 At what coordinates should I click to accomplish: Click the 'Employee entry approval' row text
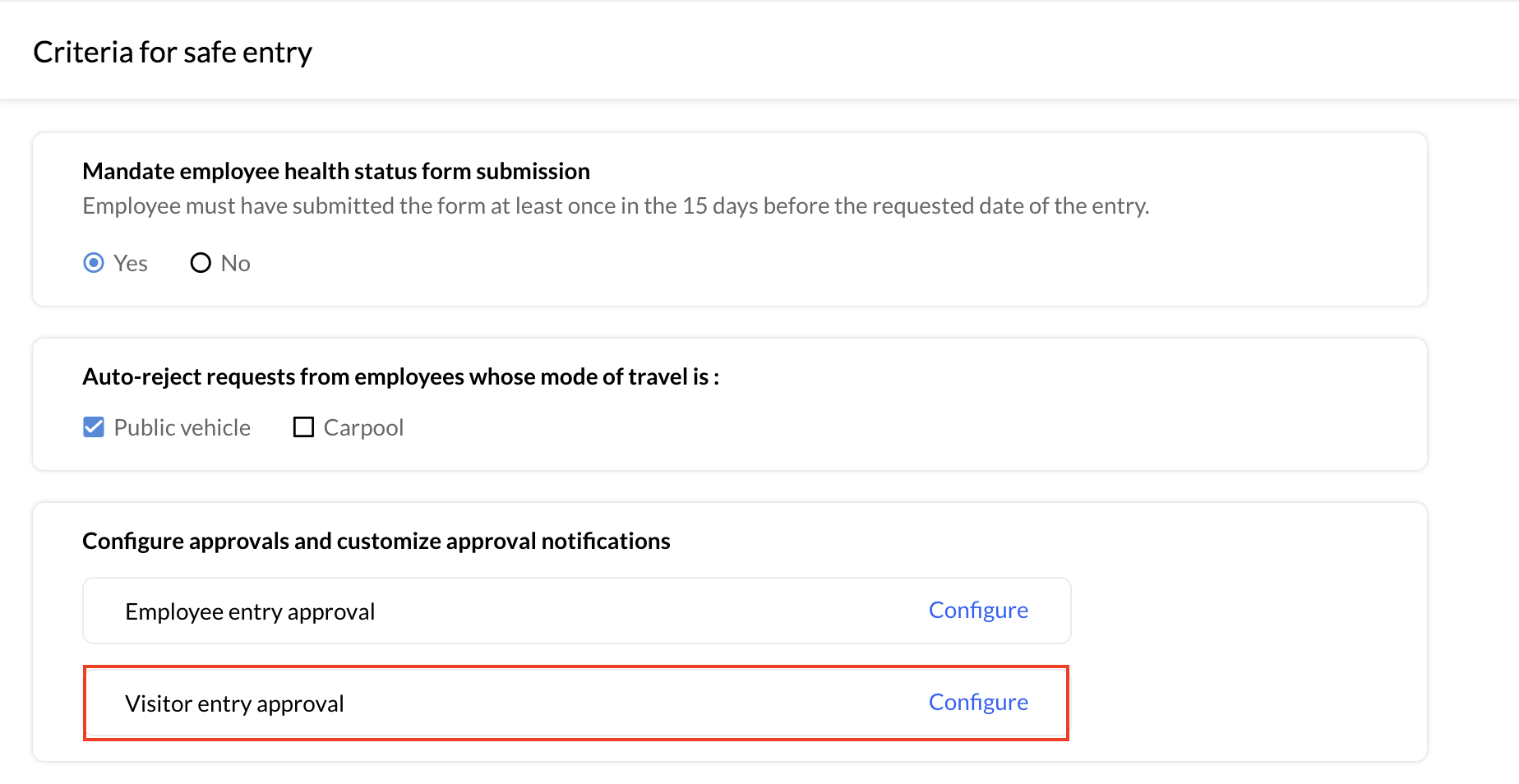click(x=250, y=611)
